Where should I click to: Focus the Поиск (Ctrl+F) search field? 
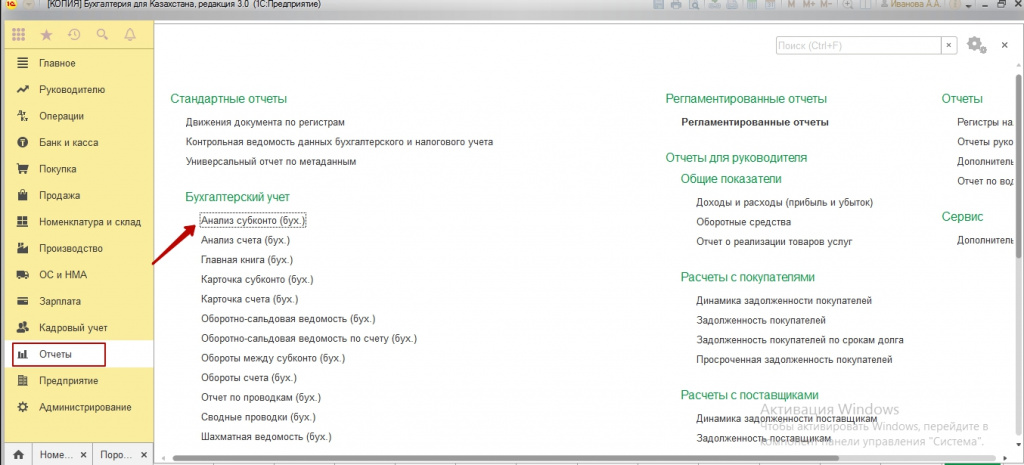(x=858, y=45)
